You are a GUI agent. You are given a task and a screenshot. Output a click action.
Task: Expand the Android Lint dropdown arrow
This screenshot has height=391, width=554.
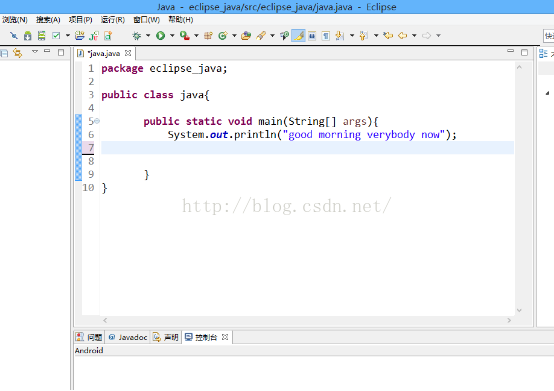click(67, 36)
